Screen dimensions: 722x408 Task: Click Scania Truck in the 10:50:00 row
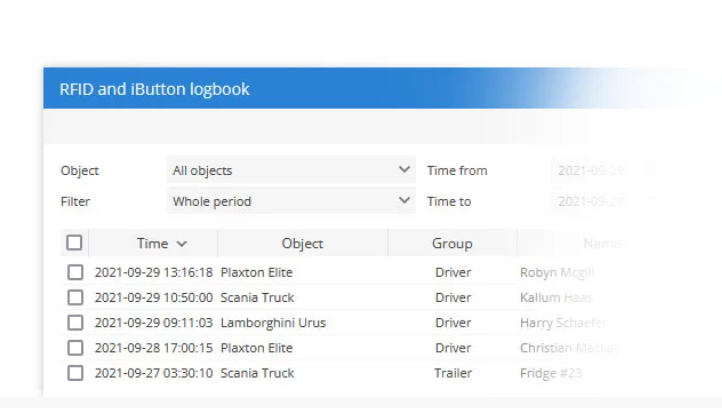[257, 297]
